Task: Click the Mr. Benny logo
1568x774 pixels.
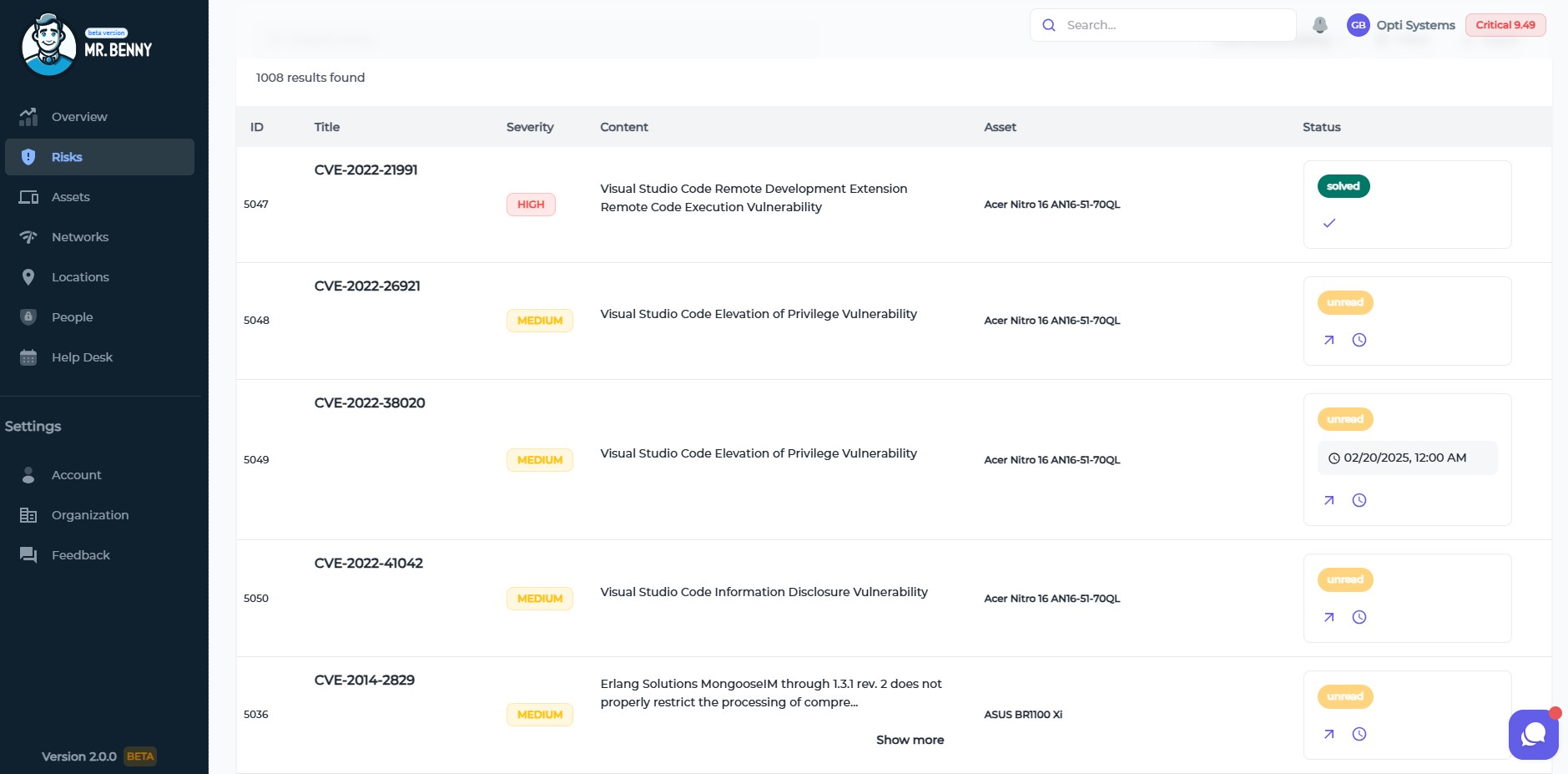Action: point(87,45)
